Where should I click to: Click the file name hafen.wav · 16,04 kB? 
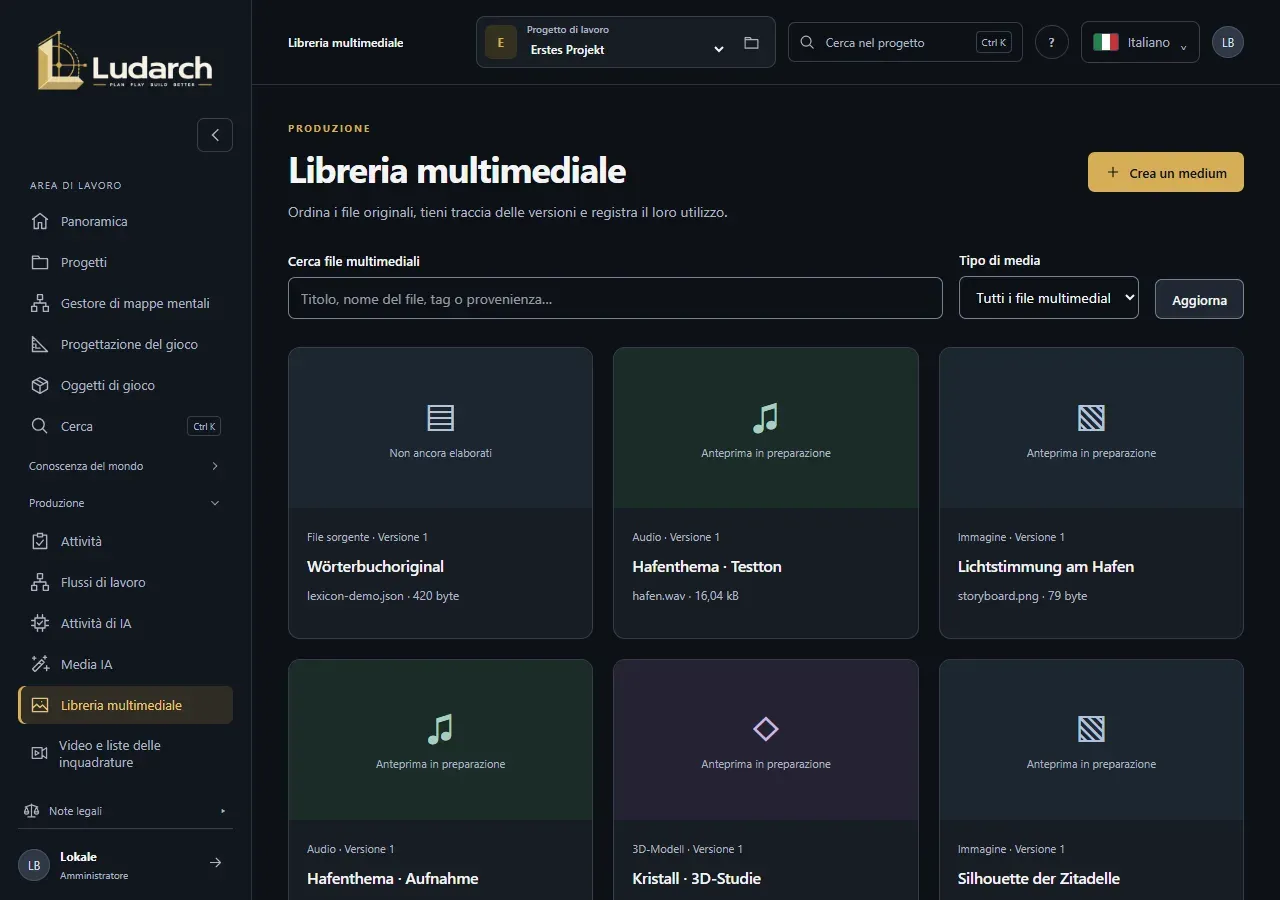(x=685, y=596)
